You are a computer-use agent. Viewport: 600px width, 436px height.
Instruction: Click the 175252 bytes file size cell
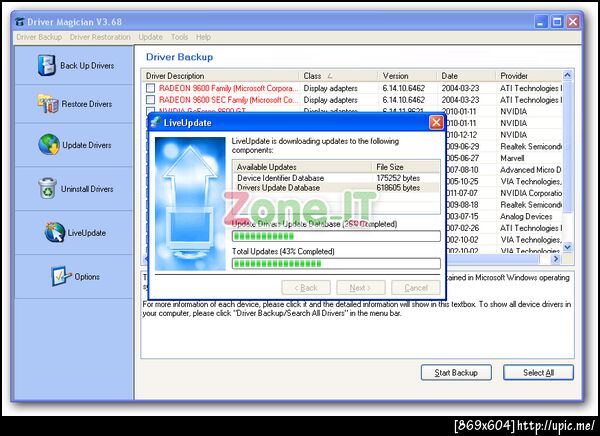point(398,178)
